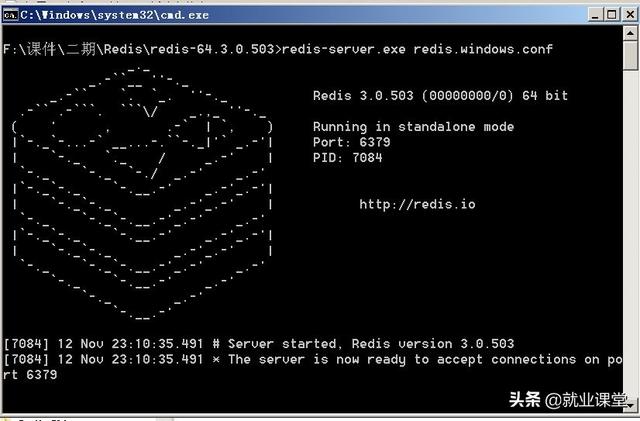Click the 'The server is now ready' log line

point(313,359)
